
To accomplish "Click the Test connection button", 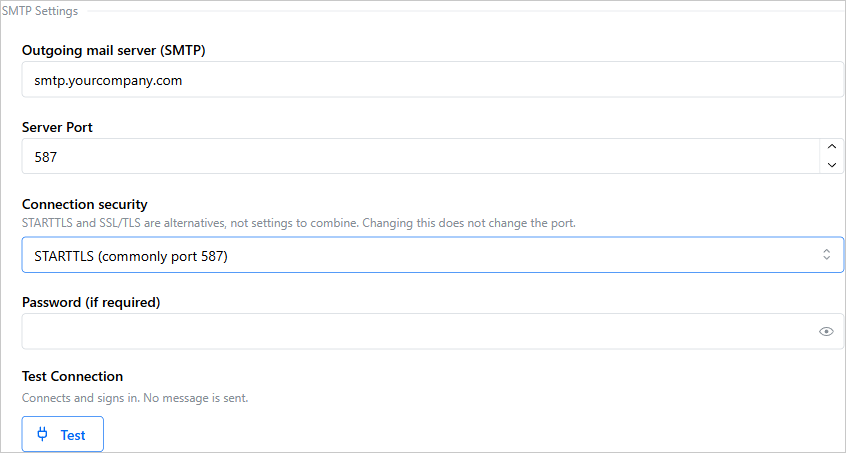I will 63,434.
